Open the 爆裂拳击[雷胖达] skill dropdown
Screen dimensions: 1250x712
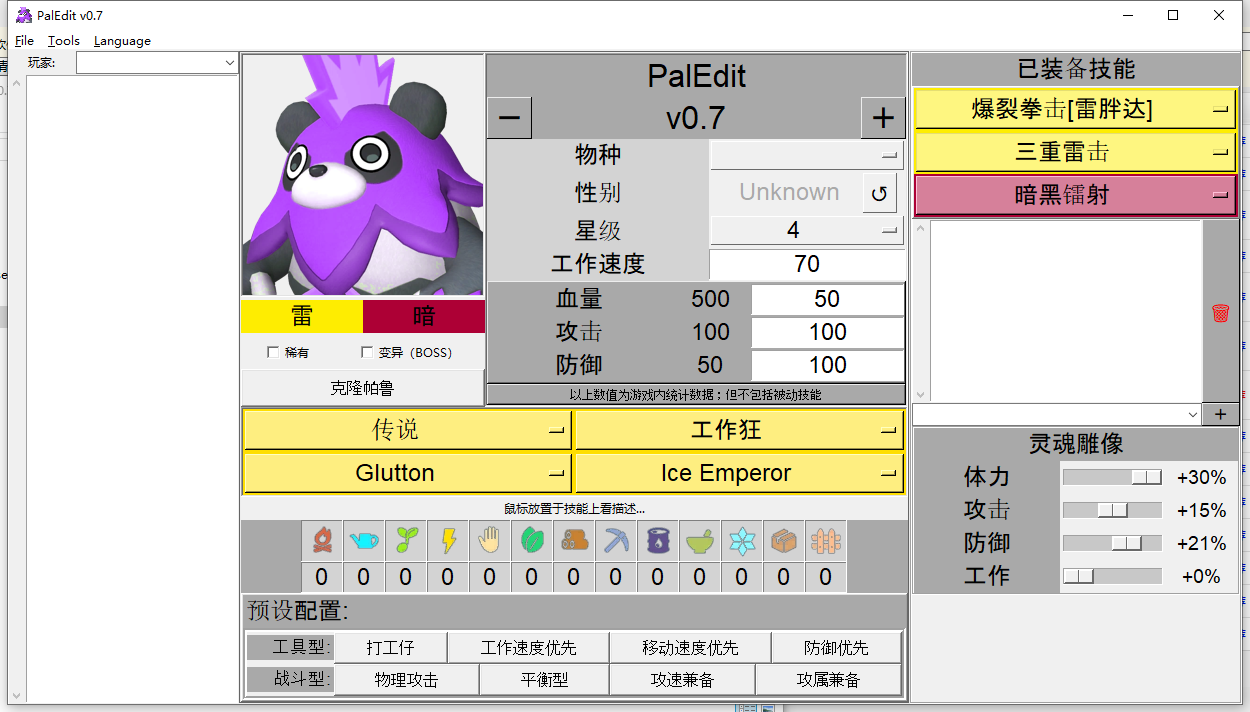point(1075,109)
